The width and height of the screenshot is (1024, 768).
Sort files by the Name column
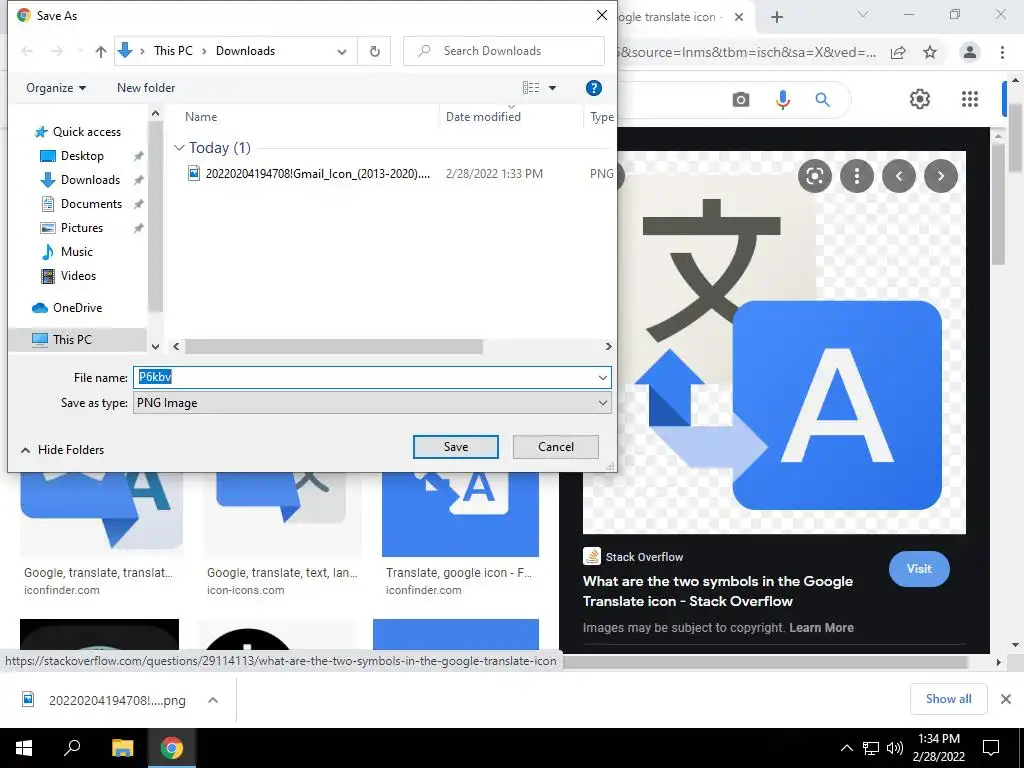(x=200, y=117)
